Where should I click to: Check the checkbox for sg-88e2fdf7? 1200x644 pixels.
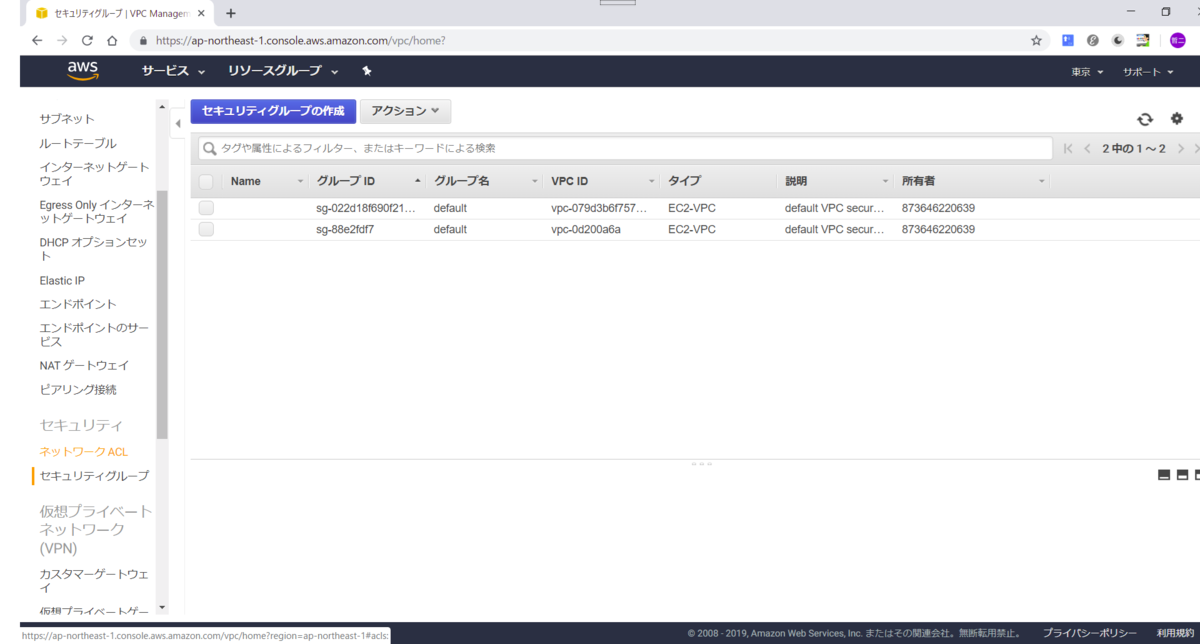point(206,228)
